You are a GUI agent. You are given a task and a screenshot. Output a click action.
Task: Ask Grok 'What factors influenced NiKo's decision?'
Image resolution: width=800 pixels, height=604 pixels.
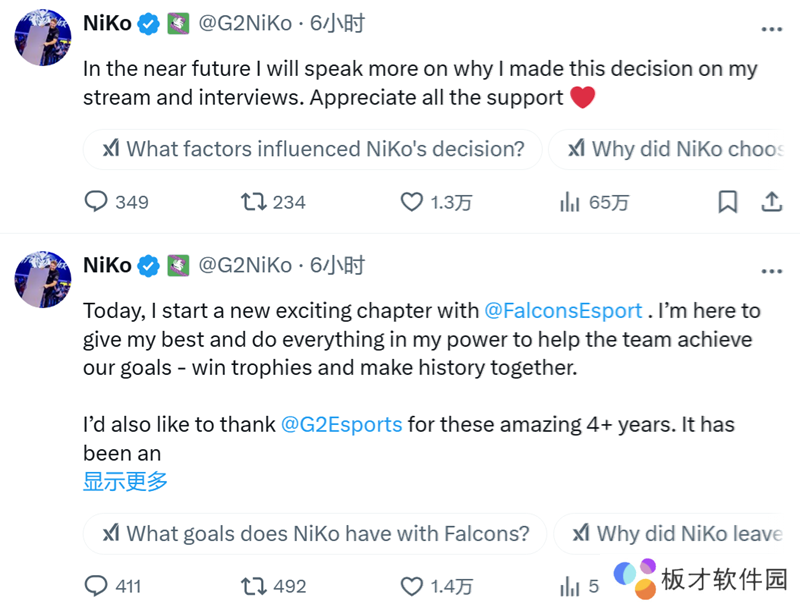(x=313, y=150)
